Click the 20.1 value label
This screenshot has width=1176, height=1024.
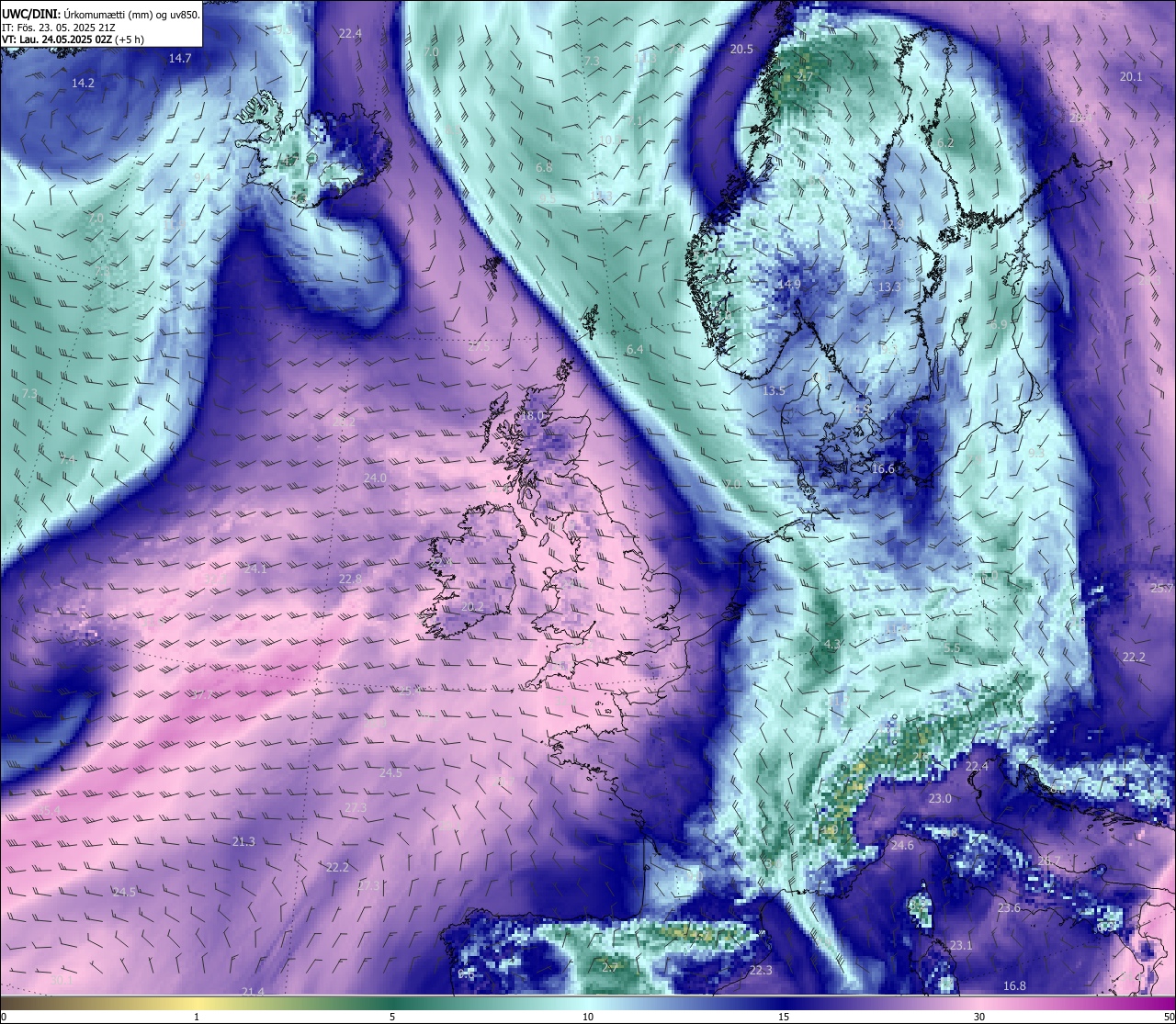click(1131, 77)
